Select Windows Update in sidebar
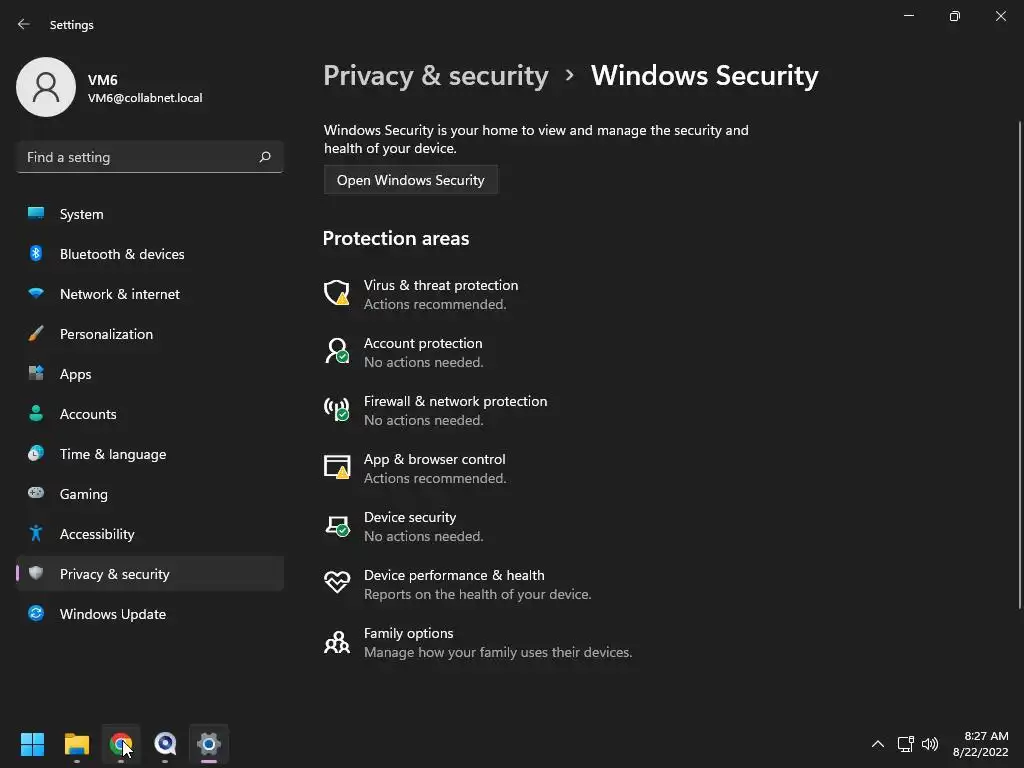This screenshot has height=768, width=1024. tap(112, 614)
